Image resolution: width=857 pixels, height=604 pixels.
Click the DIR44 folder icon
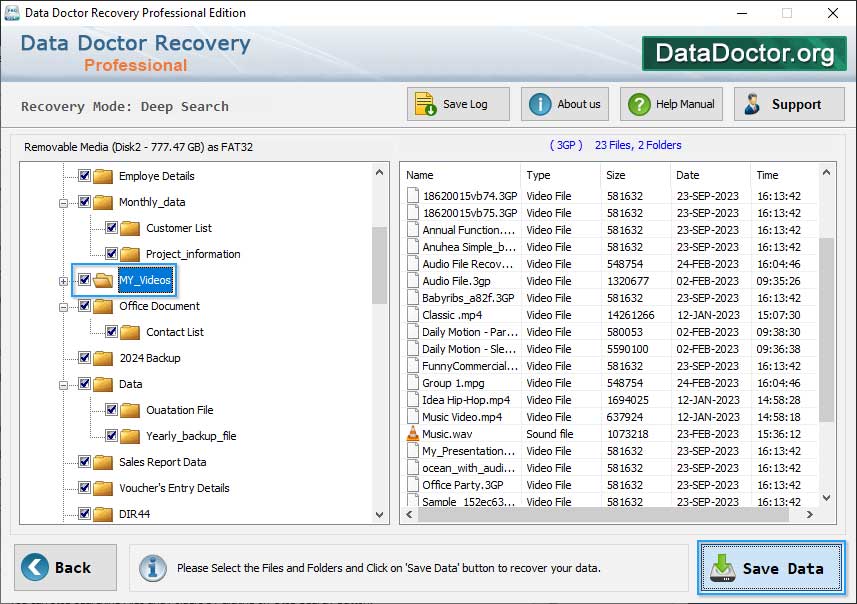[x=103, y=514]
